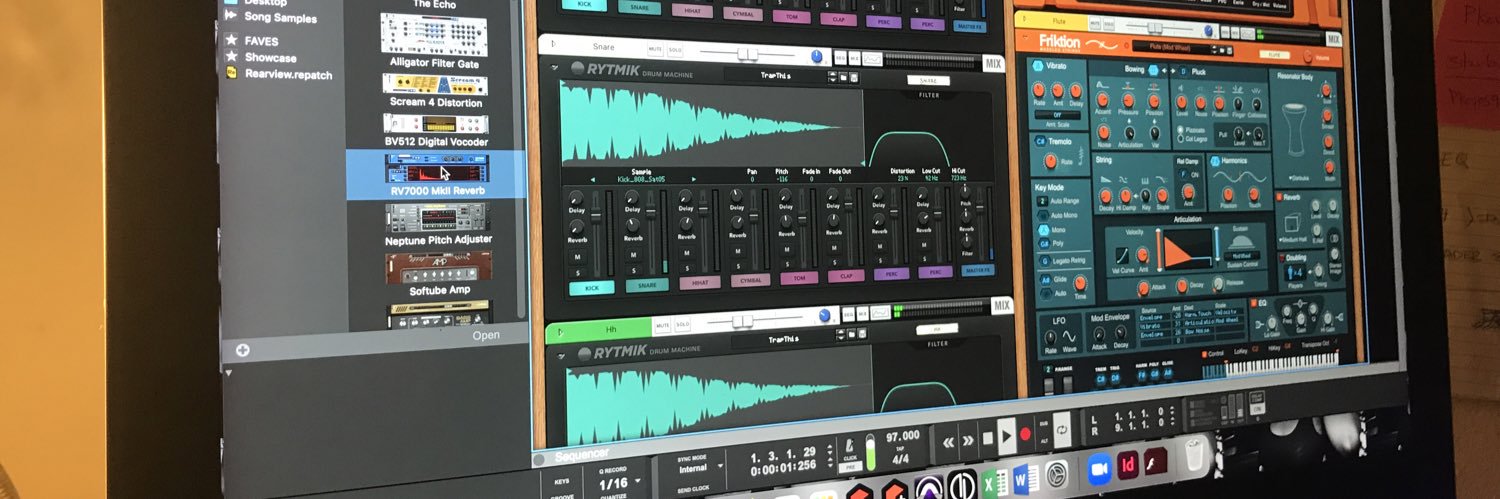
Task: Open Sync Mode Internal dropdown
Action: [702, 467]
